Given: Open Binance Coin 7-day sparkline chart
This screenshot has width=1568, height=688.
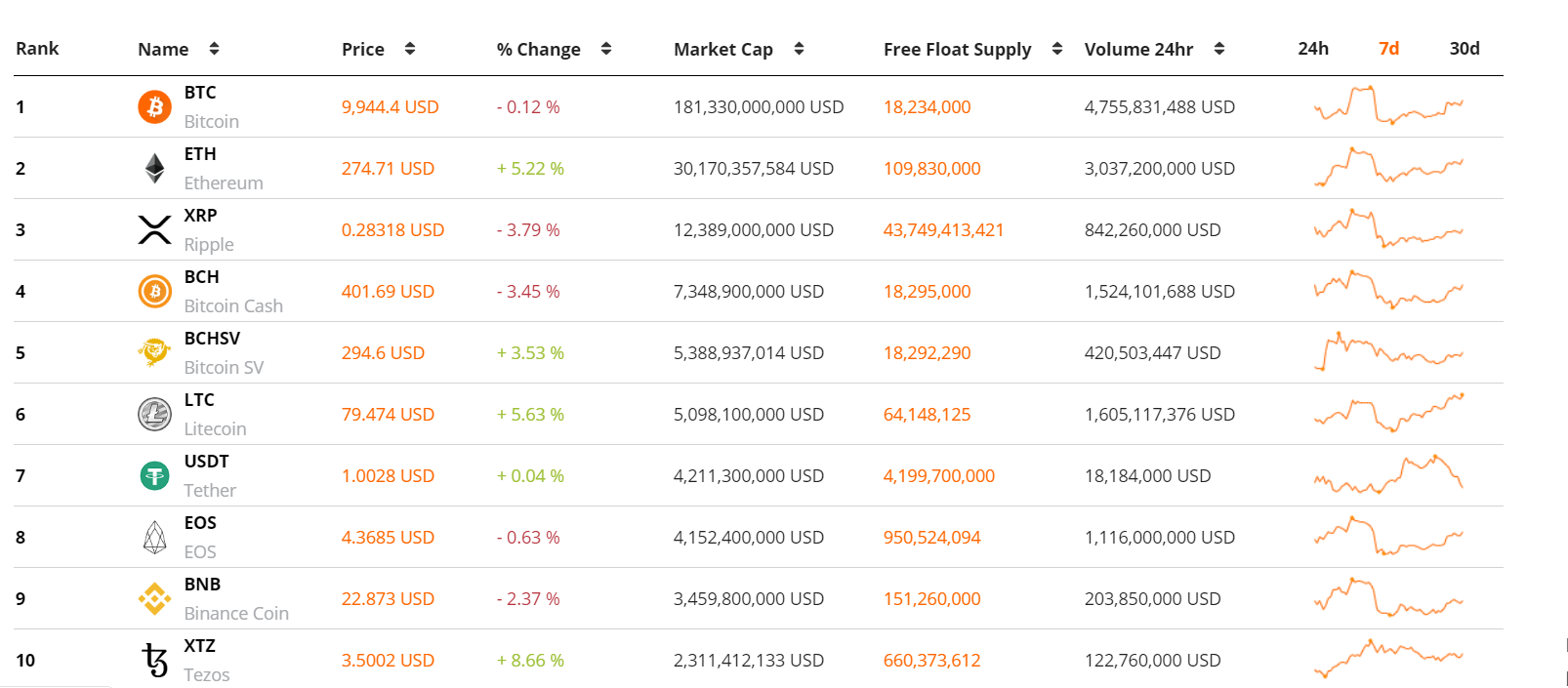Looking at the screenshot, I should (1388, 597).
